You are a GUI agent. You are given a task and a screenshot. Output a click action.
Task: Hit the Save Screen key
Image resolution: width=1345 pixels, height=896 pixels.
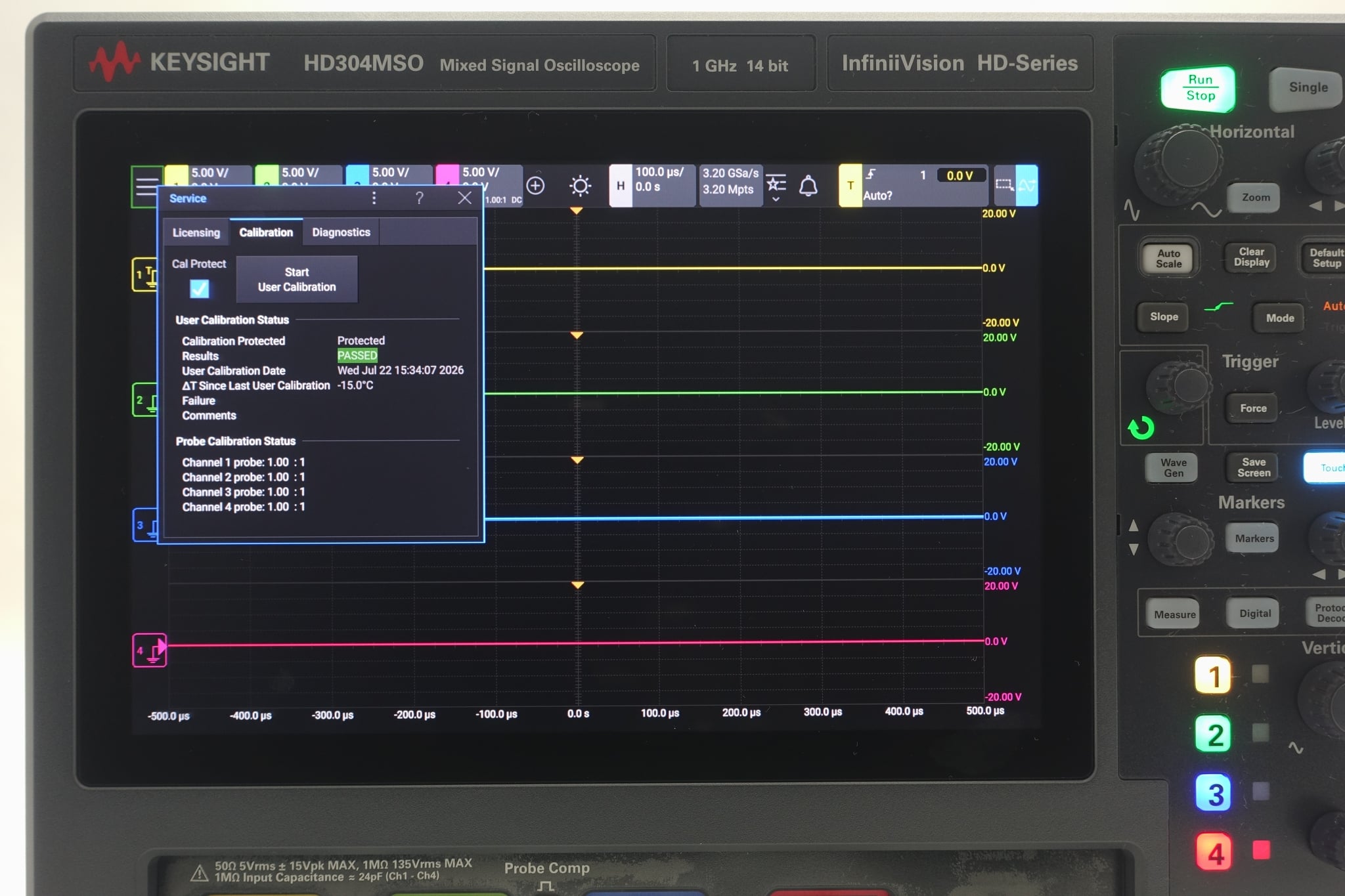coord(1254,467)
